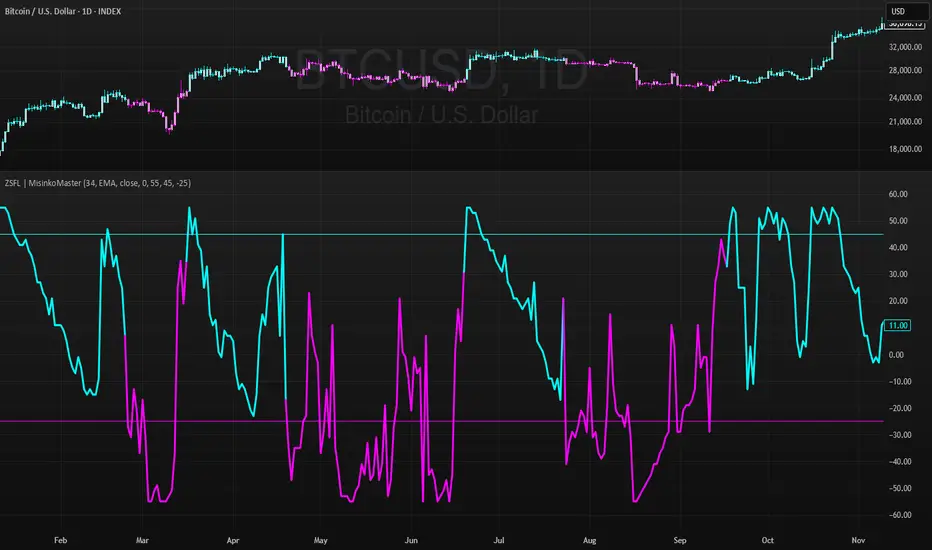The image size is (932, 550).
Task: Select the ZSFL MisinkoMaster indicator legend
Action: [x=97, y=183]
